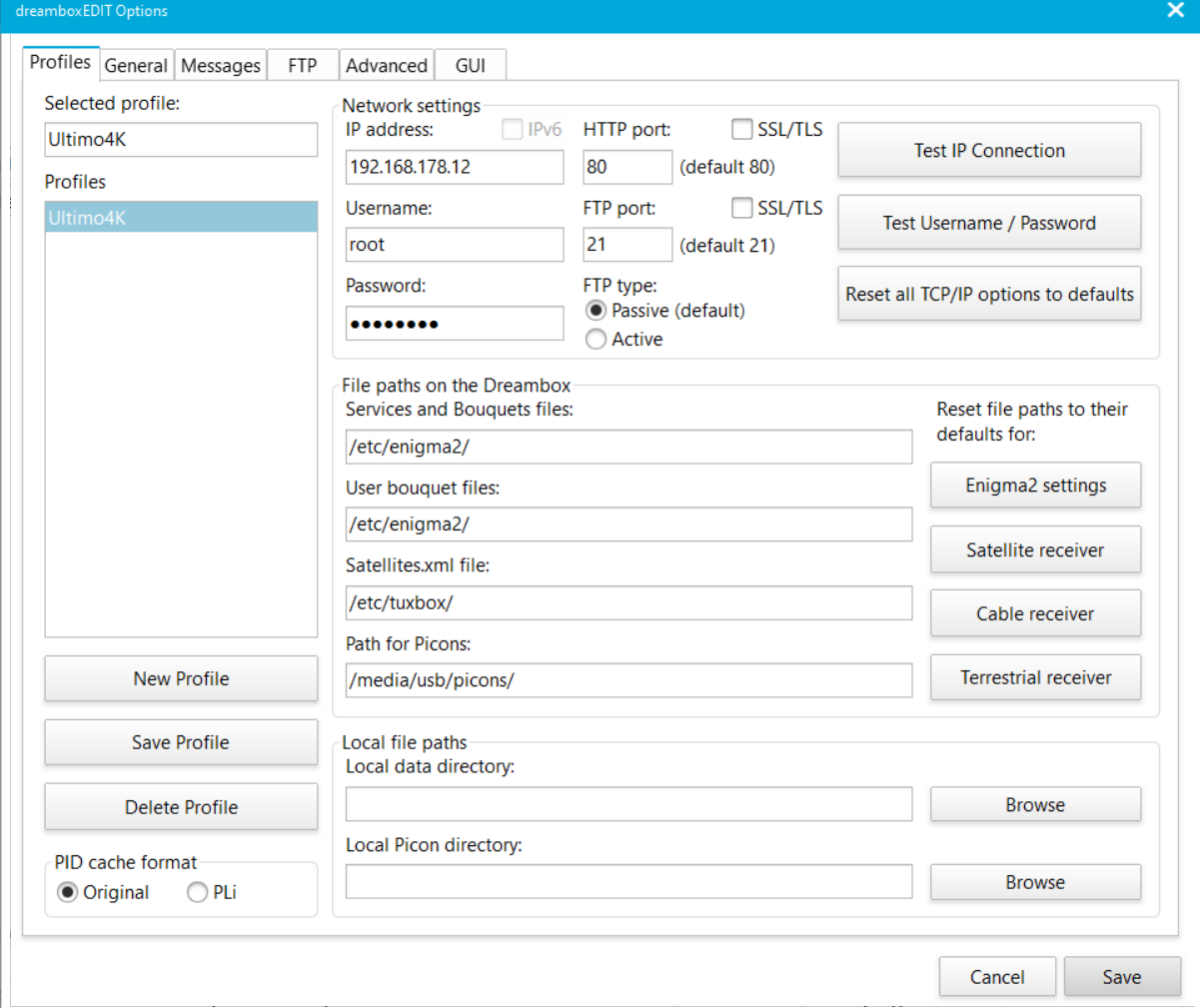The height and width of the screenshot is (1008, 1200).
Task: Select Ultimo4K in the Profiles list
Action: point(181,218)
